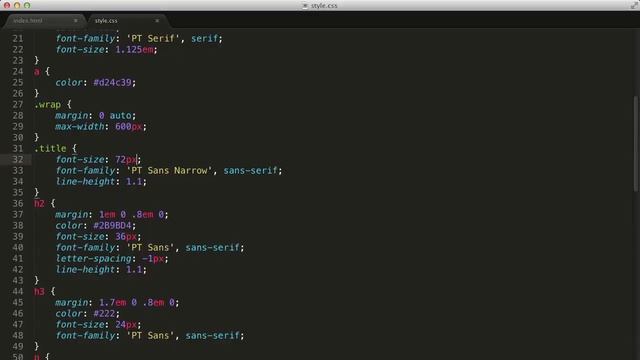
Task: Click gutter line number 36
Action: click(18, 203)
